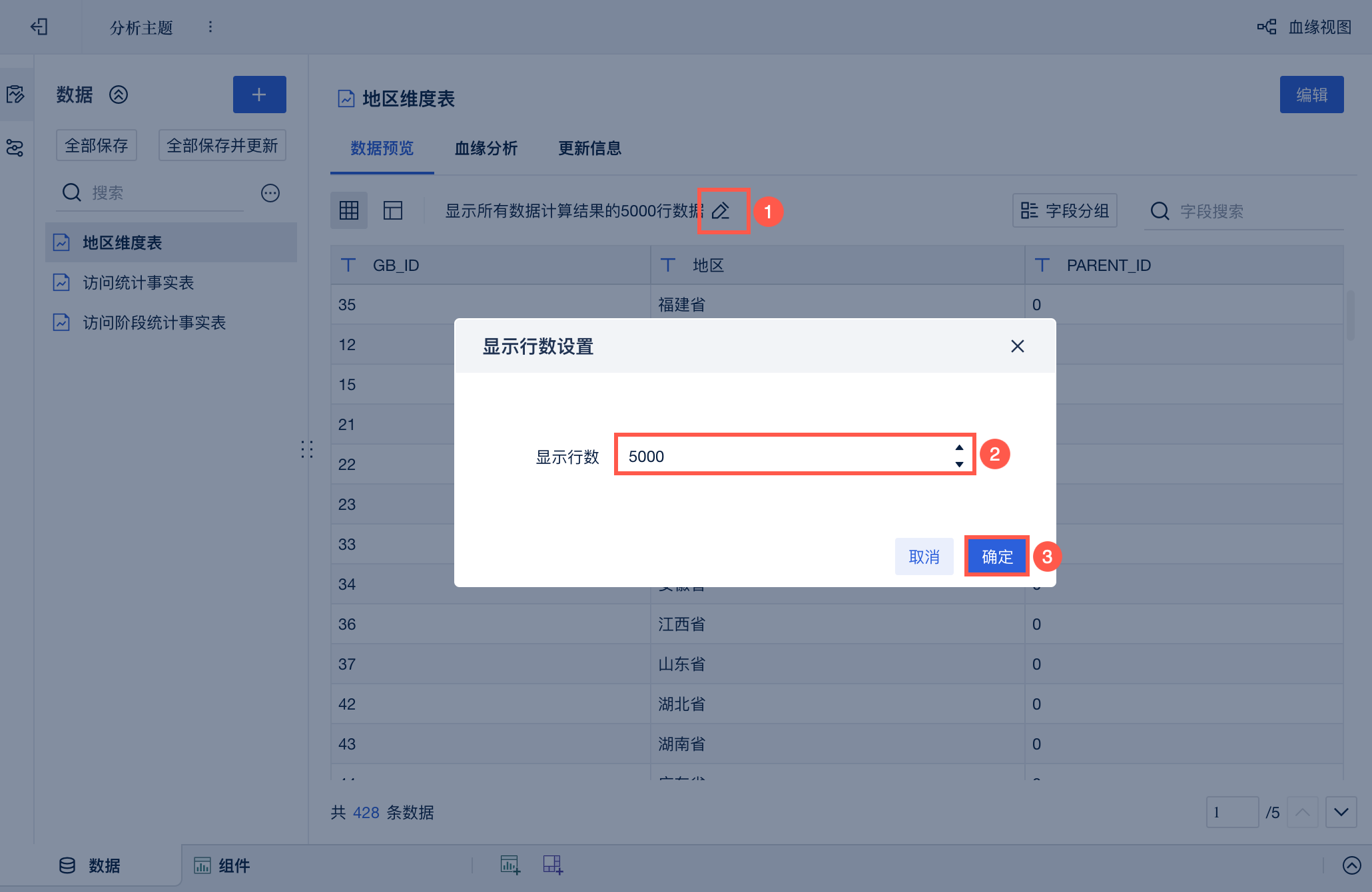
Task: Click the circled ellipsis icon beside search
Action: pyautogui.click(x=270, y=193)
